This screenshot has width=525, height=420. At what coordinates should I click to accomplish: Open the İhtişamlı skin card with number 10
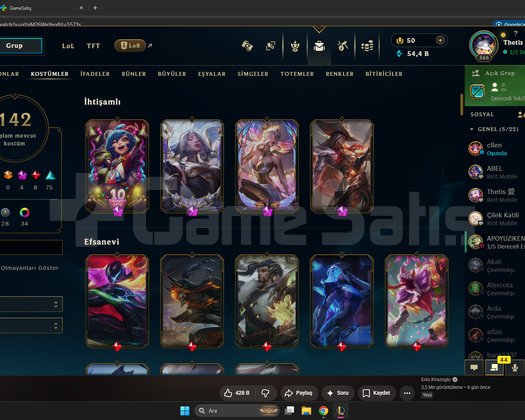tap(117, 166)
